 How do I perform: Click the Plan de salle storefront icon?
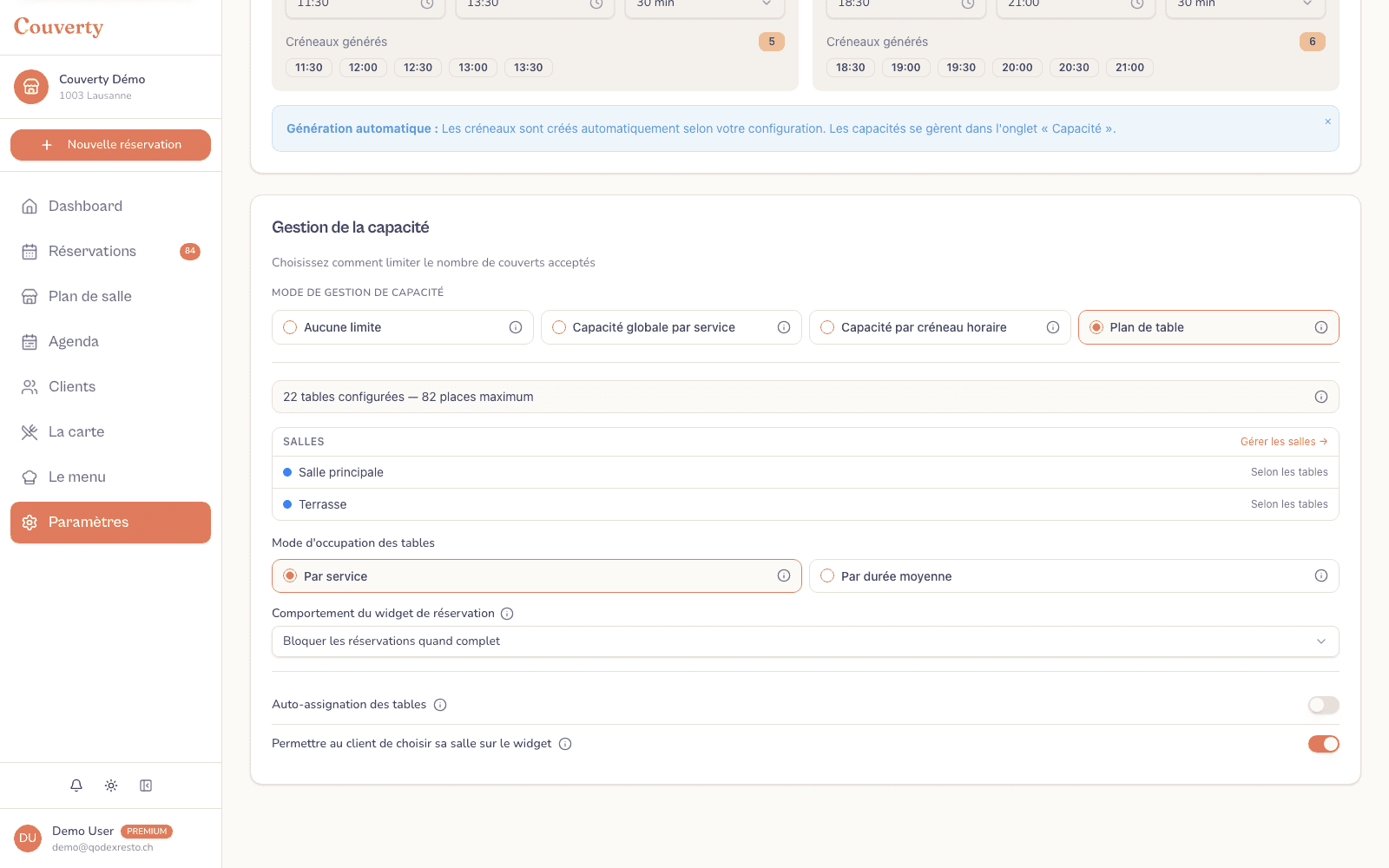(30, 297)
